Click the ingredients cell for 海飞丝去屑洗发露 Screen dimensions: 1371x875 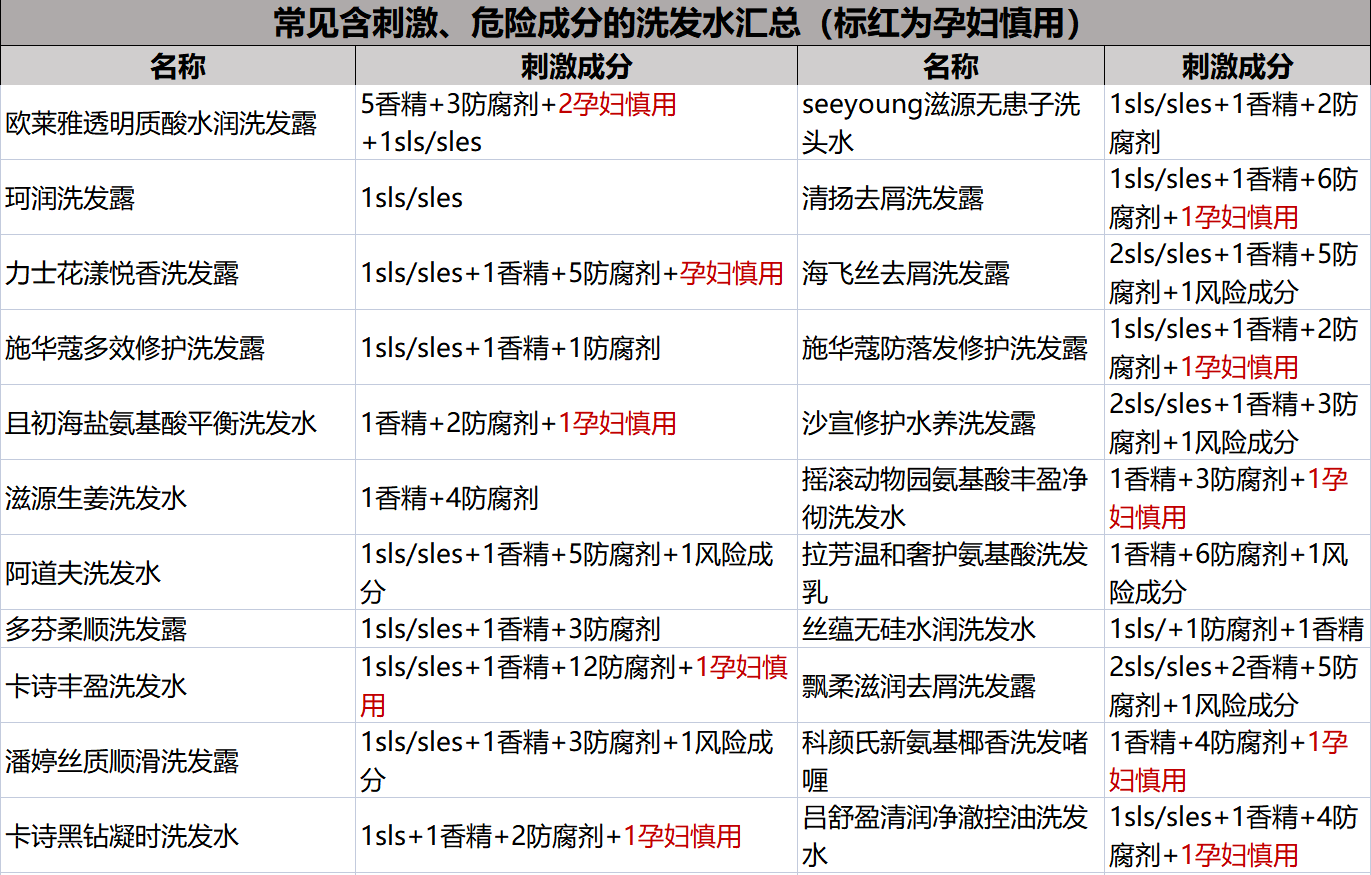(x=1238, y=272)
